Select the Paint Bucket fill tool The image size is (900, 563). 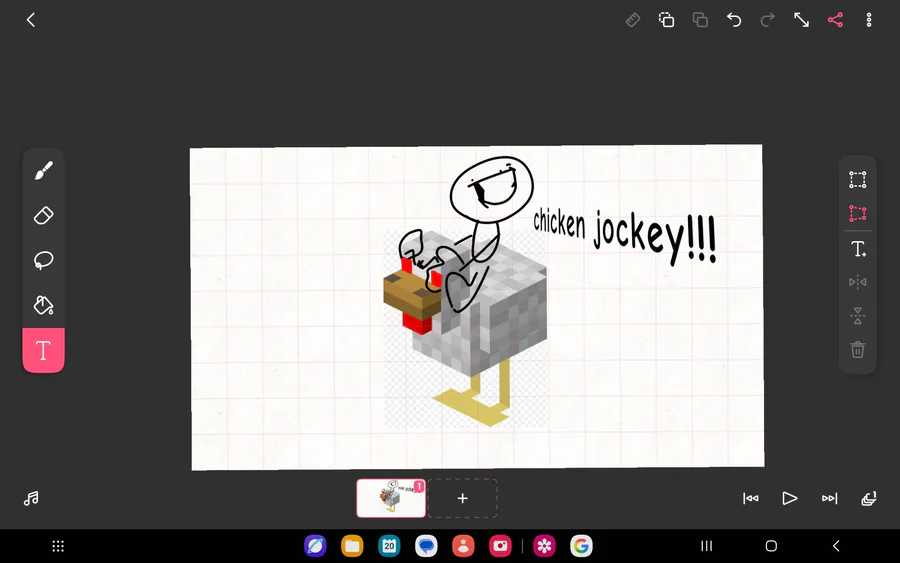[44, 305]
